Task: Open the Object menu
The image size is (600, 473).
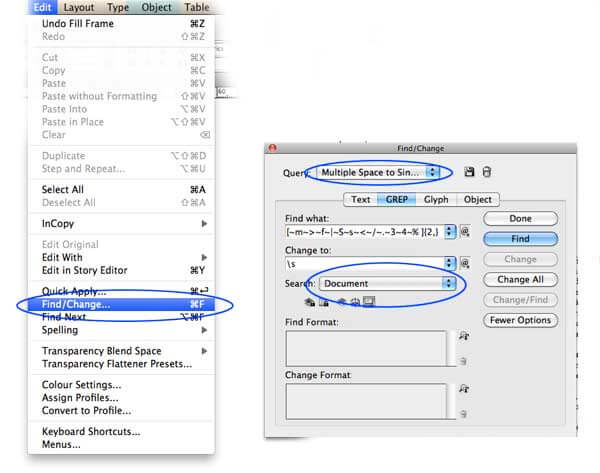Action: 156,7
